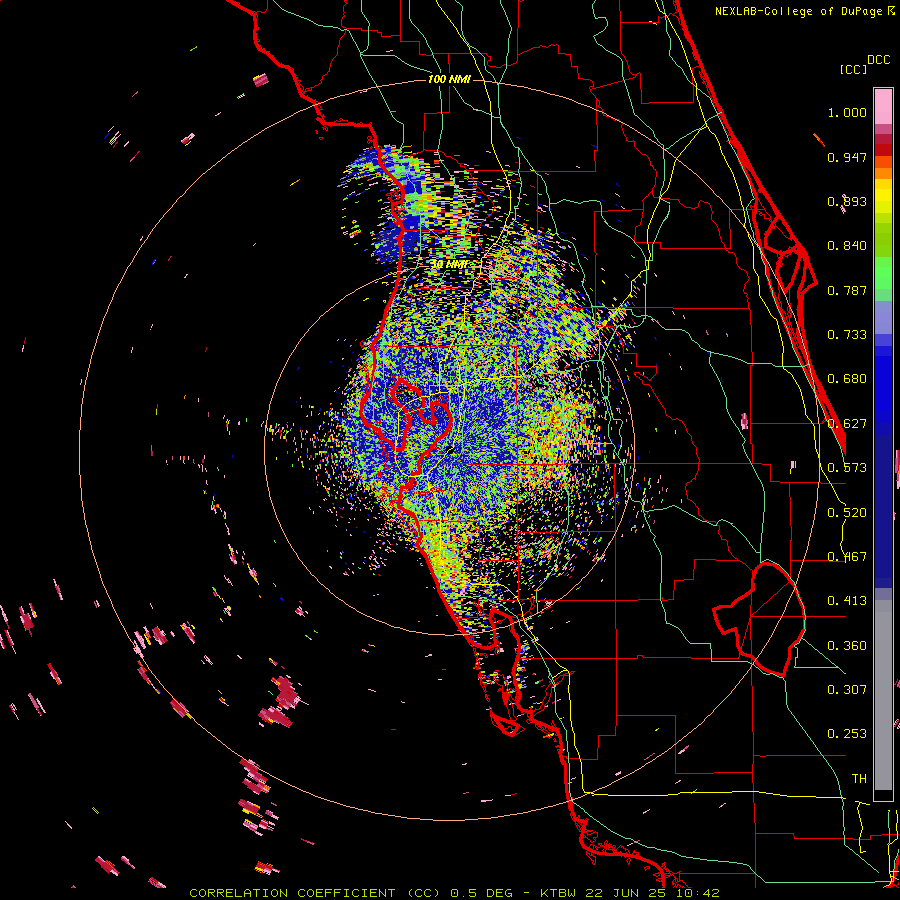The height and width of the screenshot is (900, 900).
Task: Click the 0.680 scale value
Action: tap(847, 379)
